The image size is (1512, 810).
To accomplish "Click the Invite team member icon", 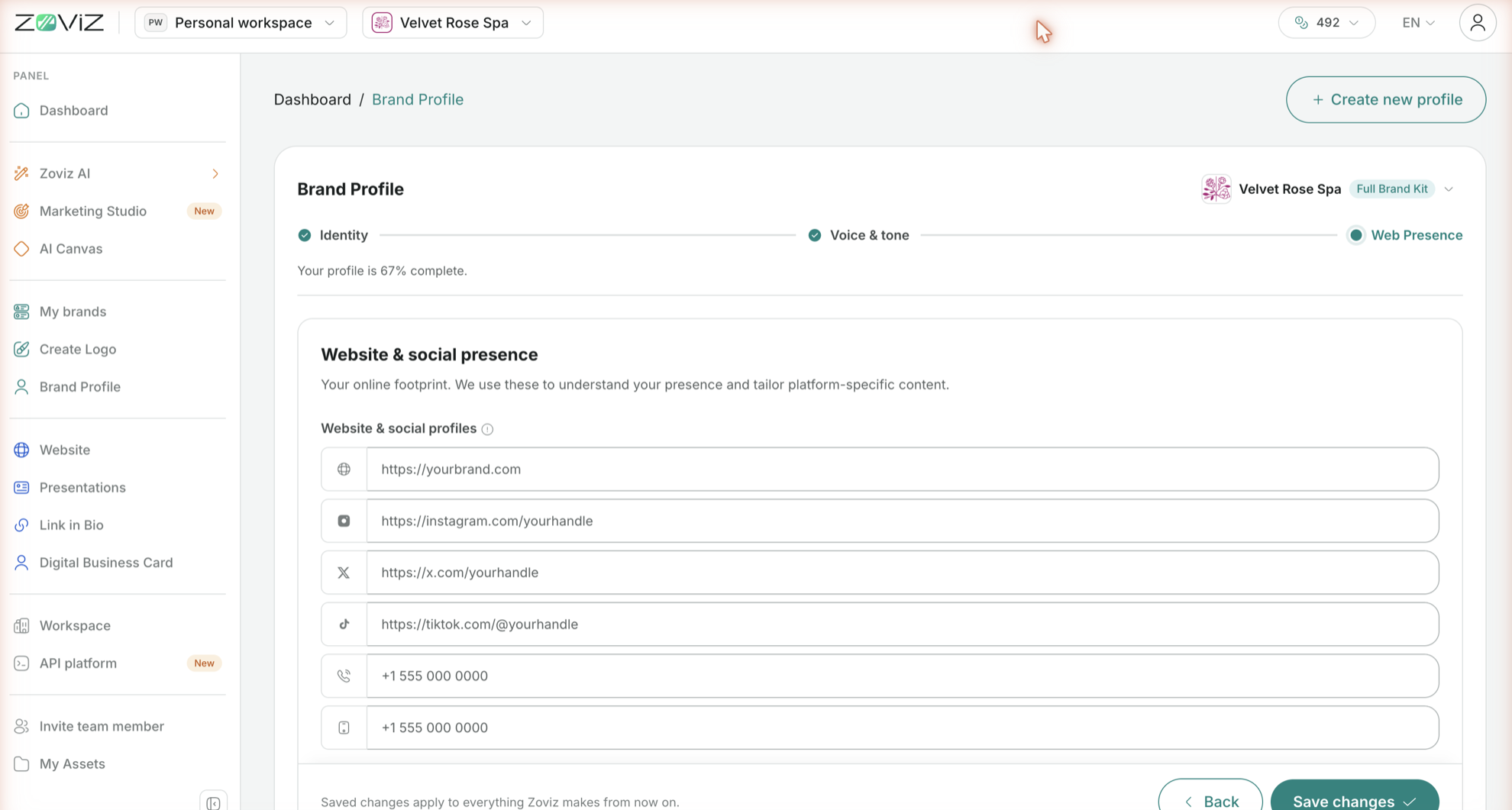I will (21, 726).
